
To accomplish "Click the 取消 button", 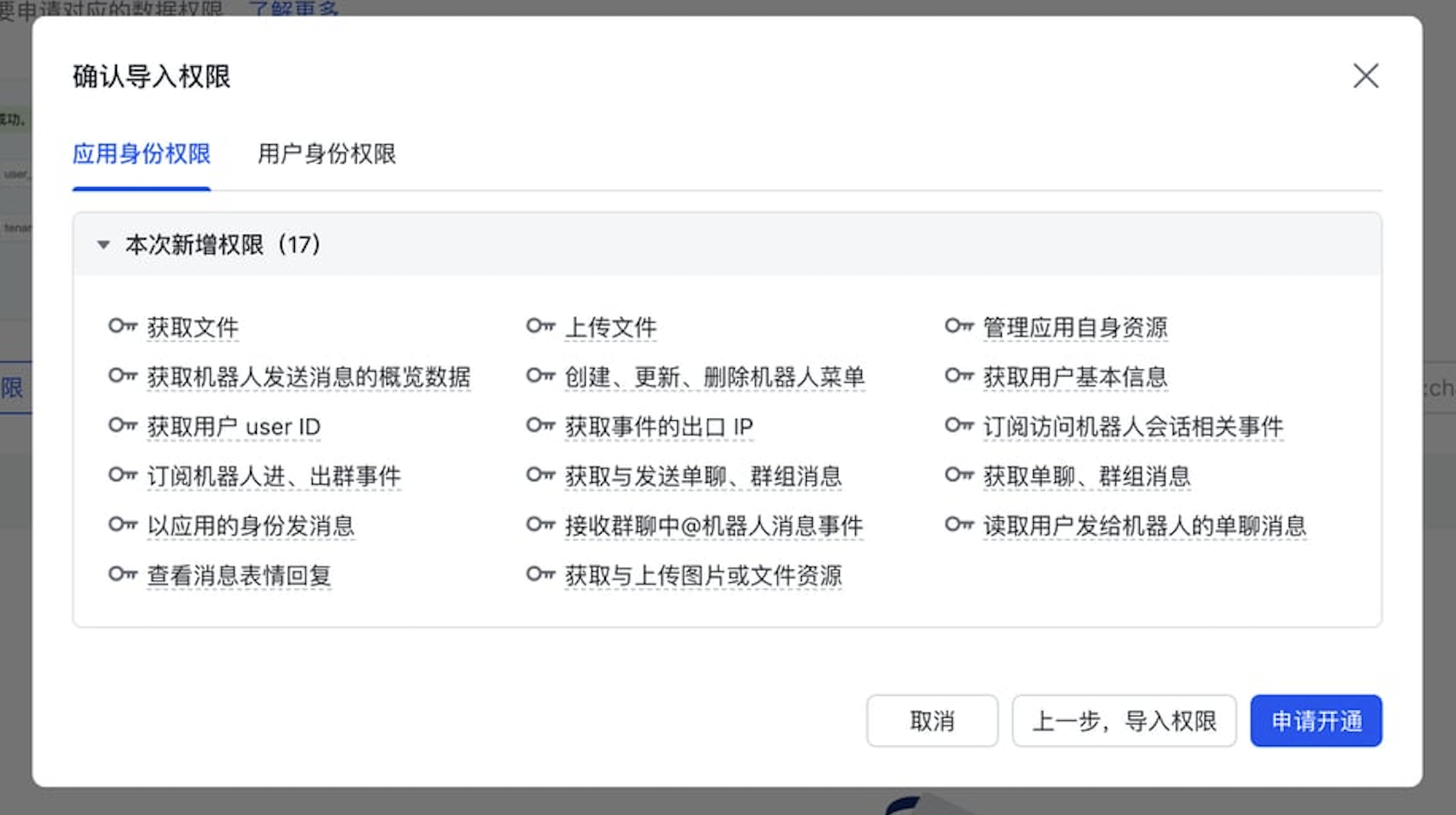I will [931, 721].
